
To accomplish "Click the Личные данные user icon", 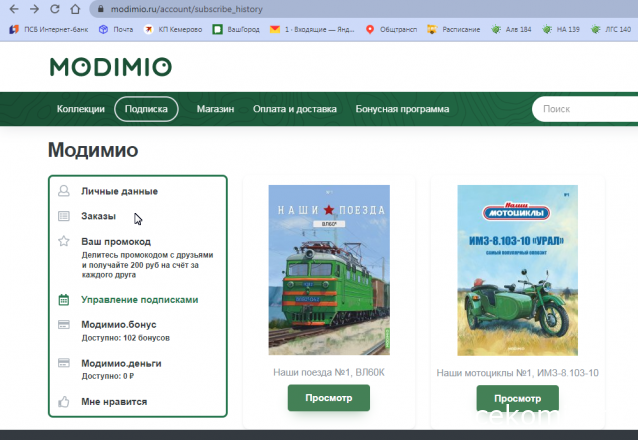I will pyautogui.click(x=64, y=191).
